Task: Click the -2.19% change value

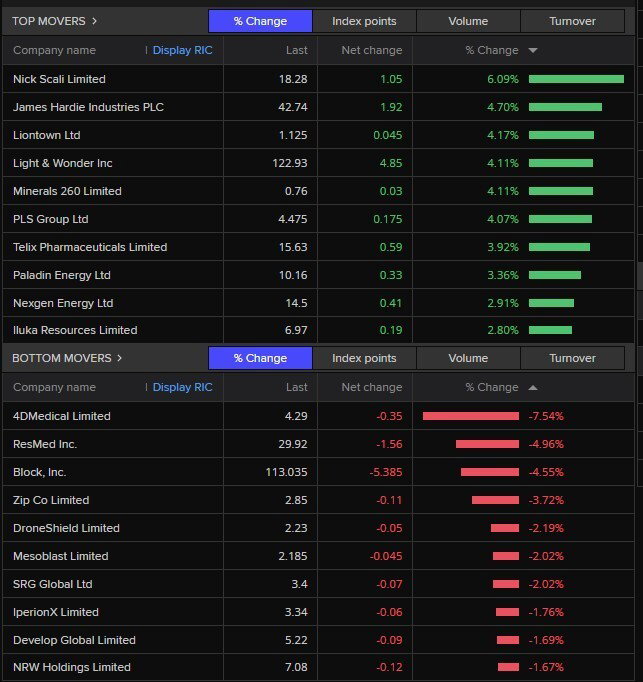Action: pyautogui.click(x=546, y=528)
